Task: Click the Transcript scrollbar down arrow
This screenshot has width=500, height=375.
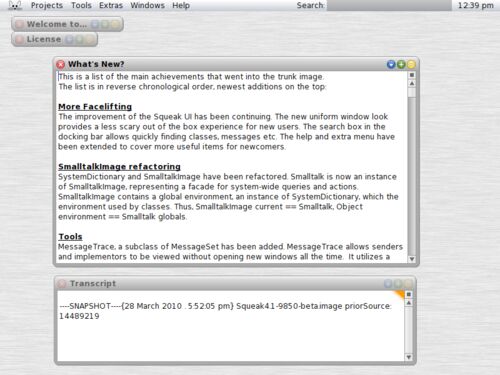Action: (409, 357)
